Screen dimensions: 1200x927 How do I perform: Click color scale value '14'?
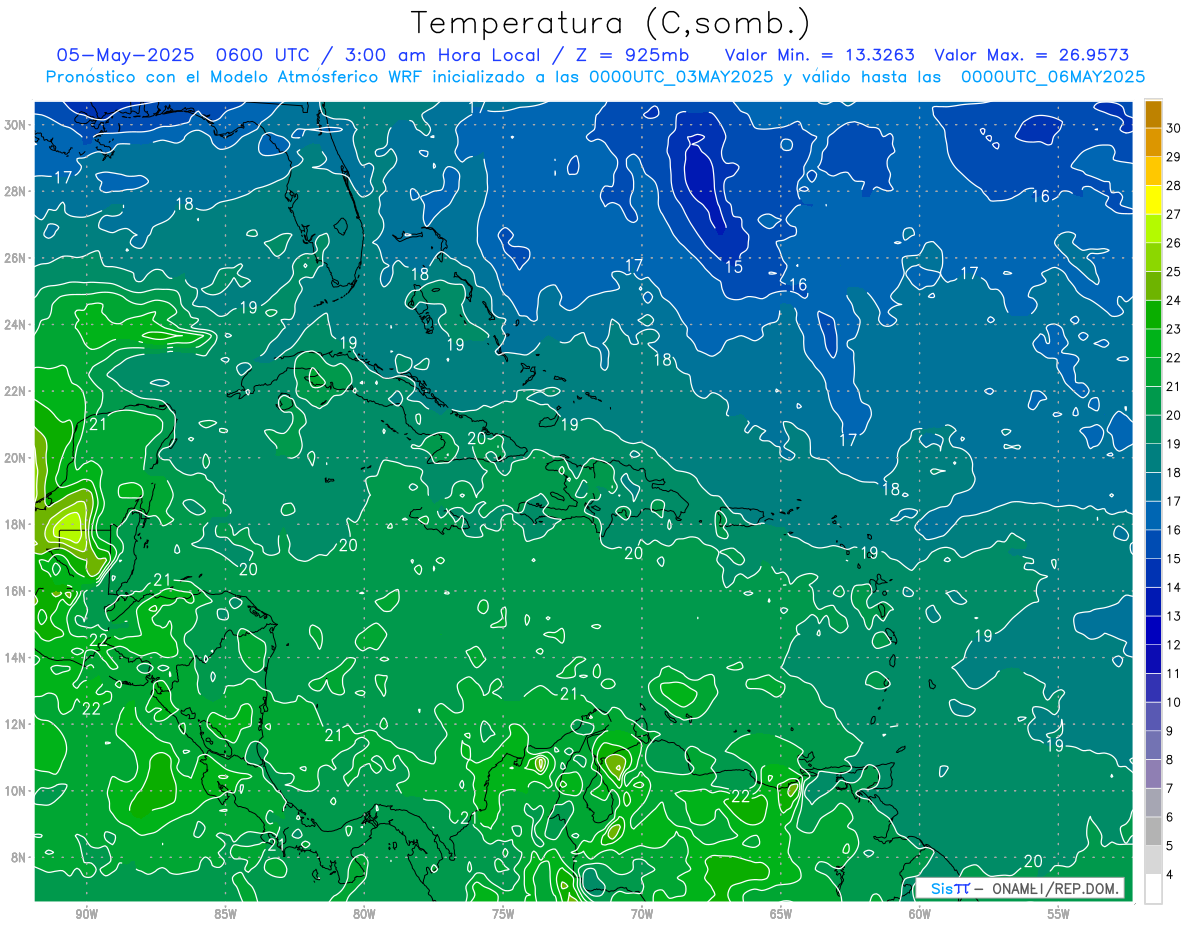click(1174, 587)
